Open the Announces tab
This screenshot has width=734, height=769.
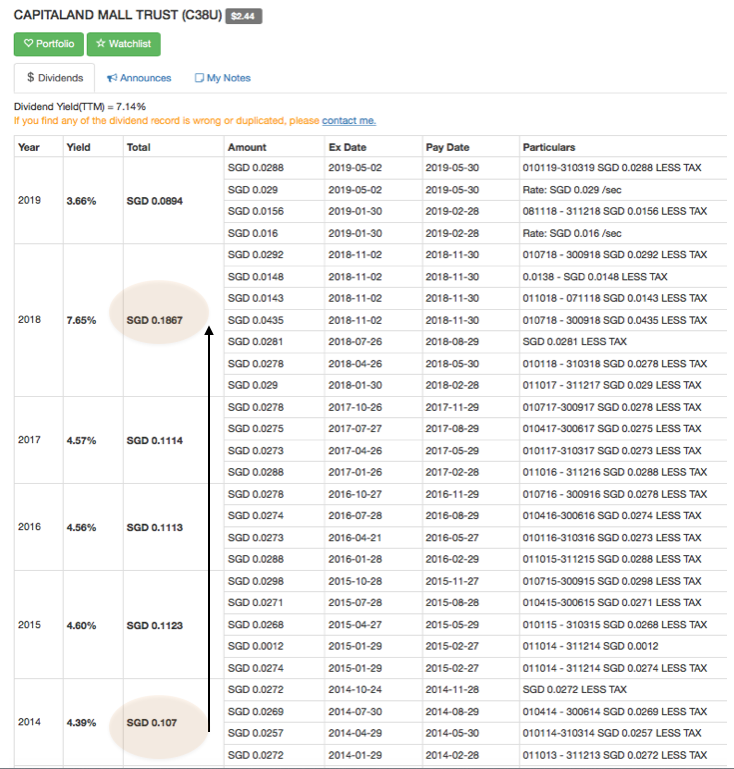click(139, 78)
